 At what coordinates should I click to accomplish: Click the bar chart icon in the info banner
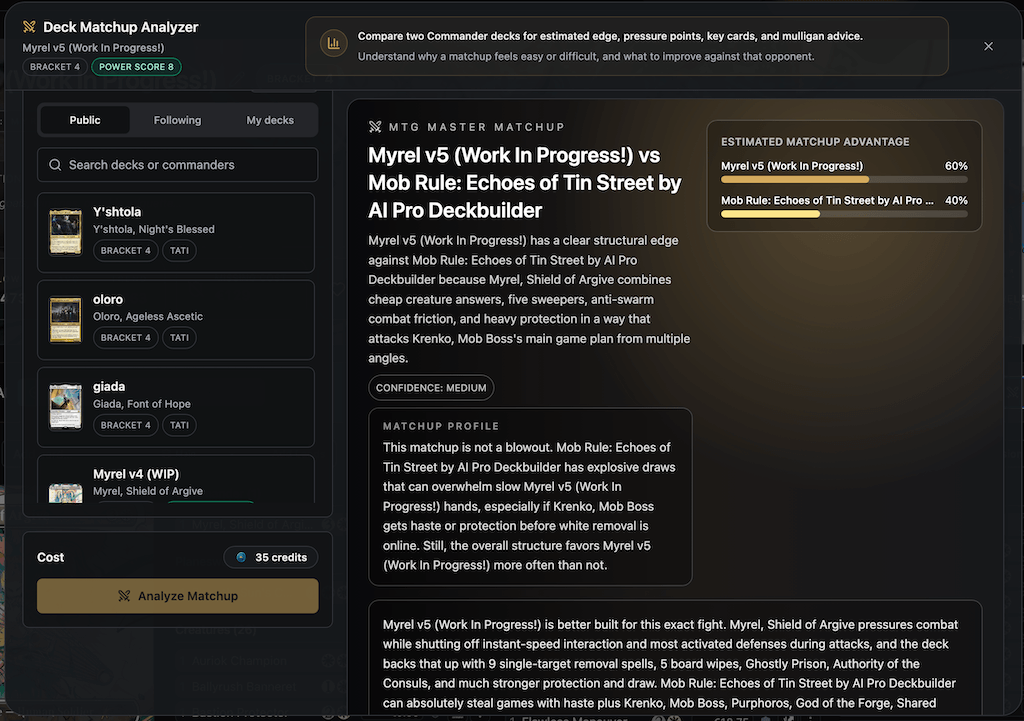(x=334, y=44)
